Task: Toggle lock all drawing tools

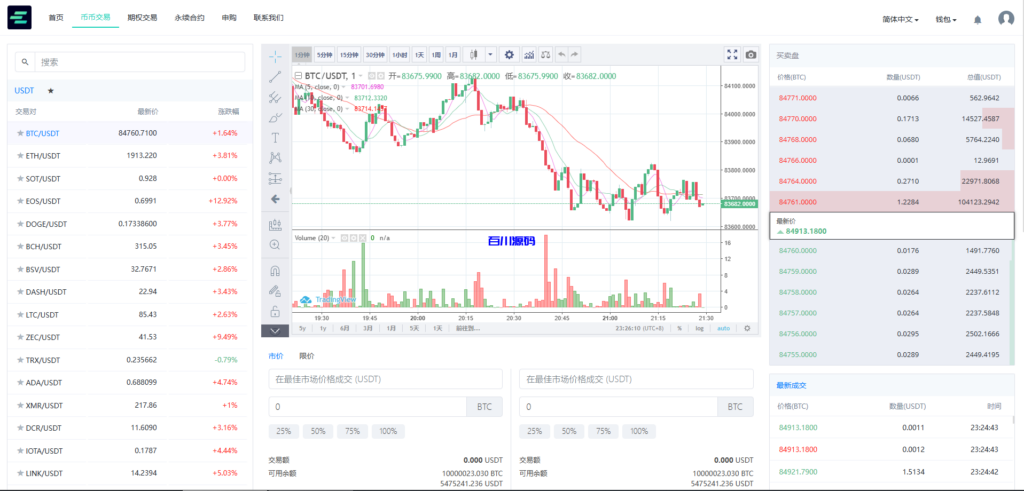Action: coord(275,311)
